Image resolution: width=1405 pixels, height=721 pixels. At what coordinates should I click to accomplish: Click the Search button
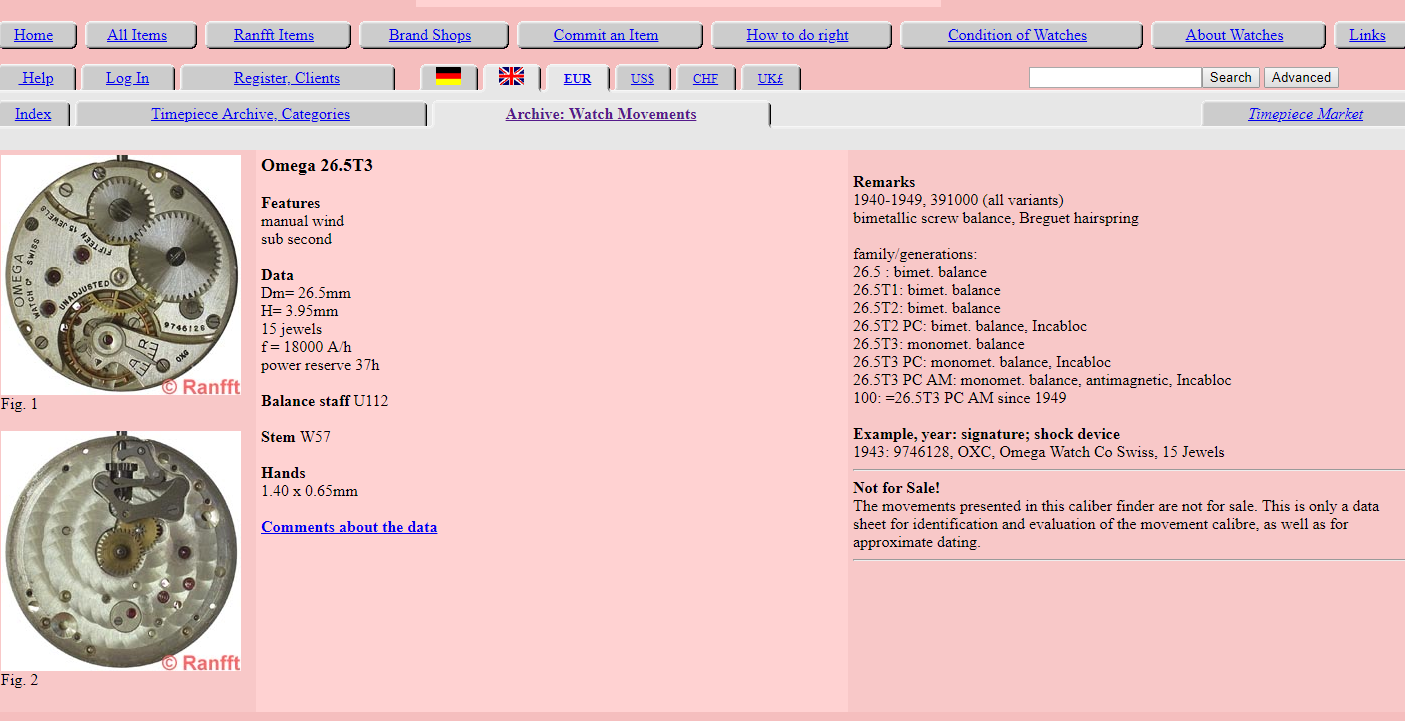1231,78
